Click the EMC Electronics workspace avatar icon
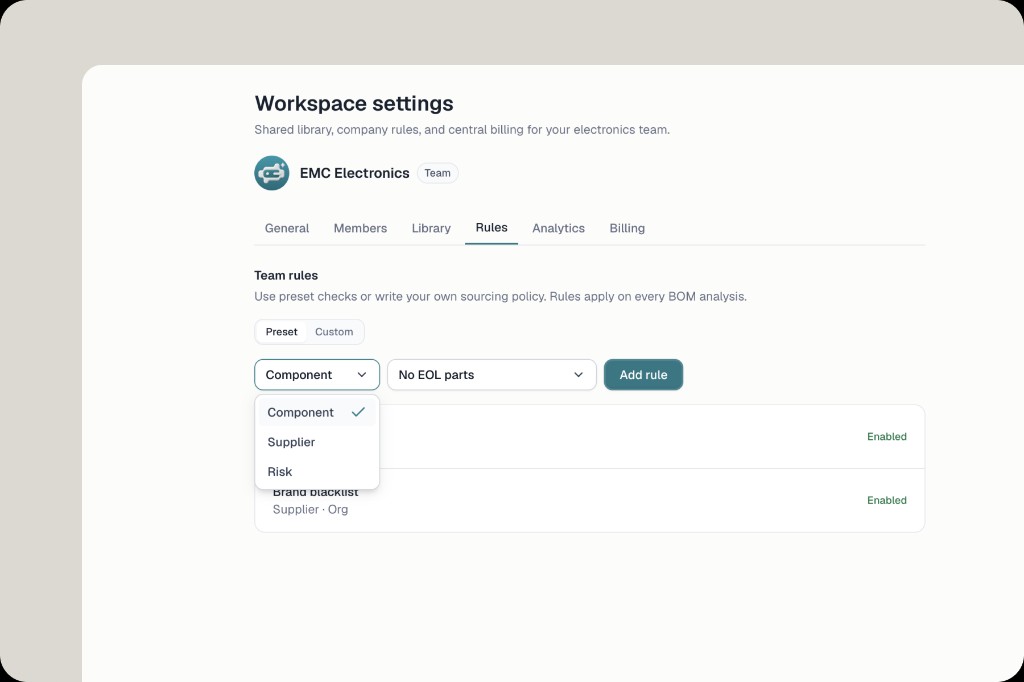The height and width of the screenshot is (682, 1024). [272, 173]
